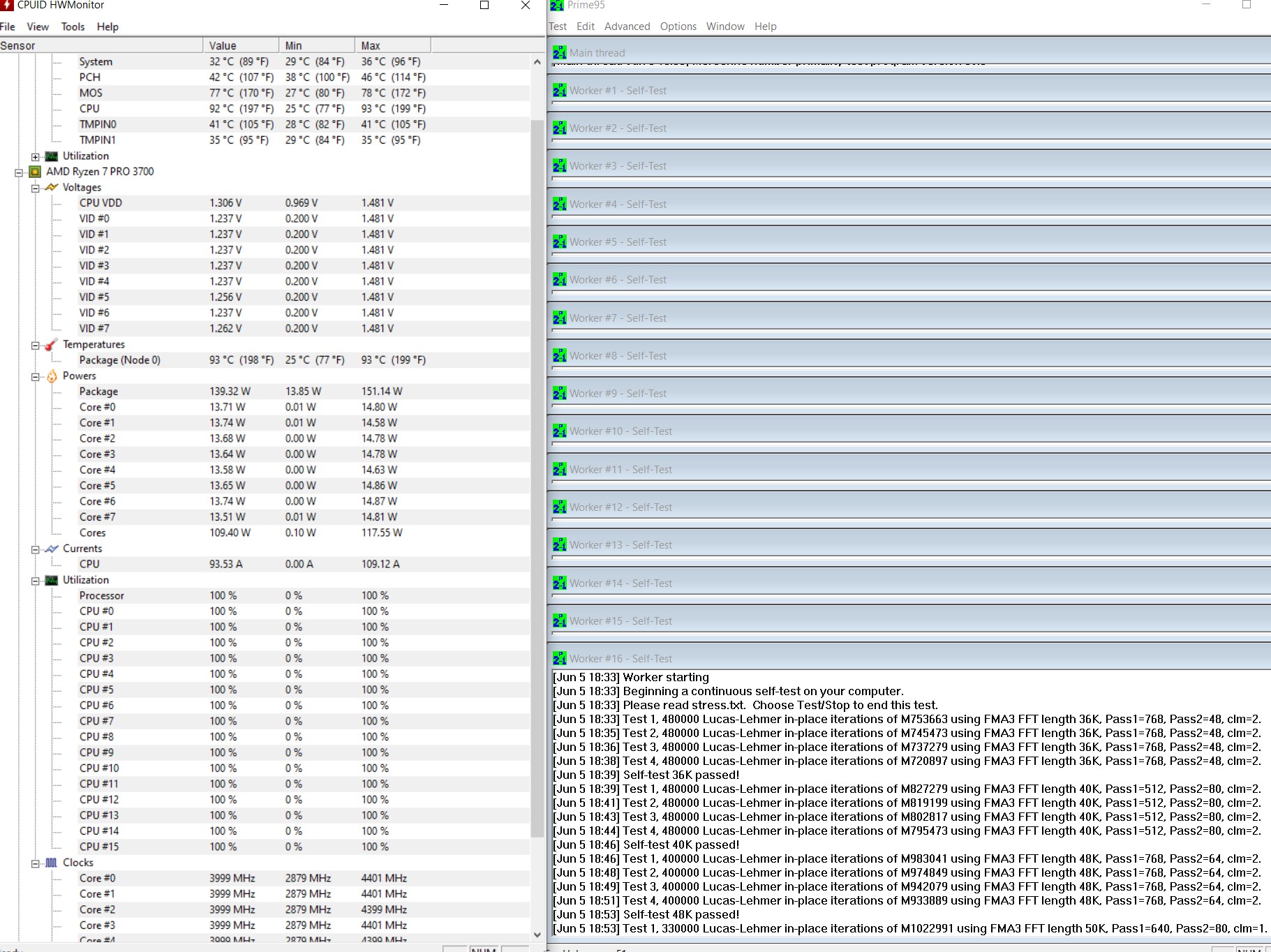Click the Worker #11 Self-Test icon
Screen dimensions: 1271x952
[x=559, y=469]
